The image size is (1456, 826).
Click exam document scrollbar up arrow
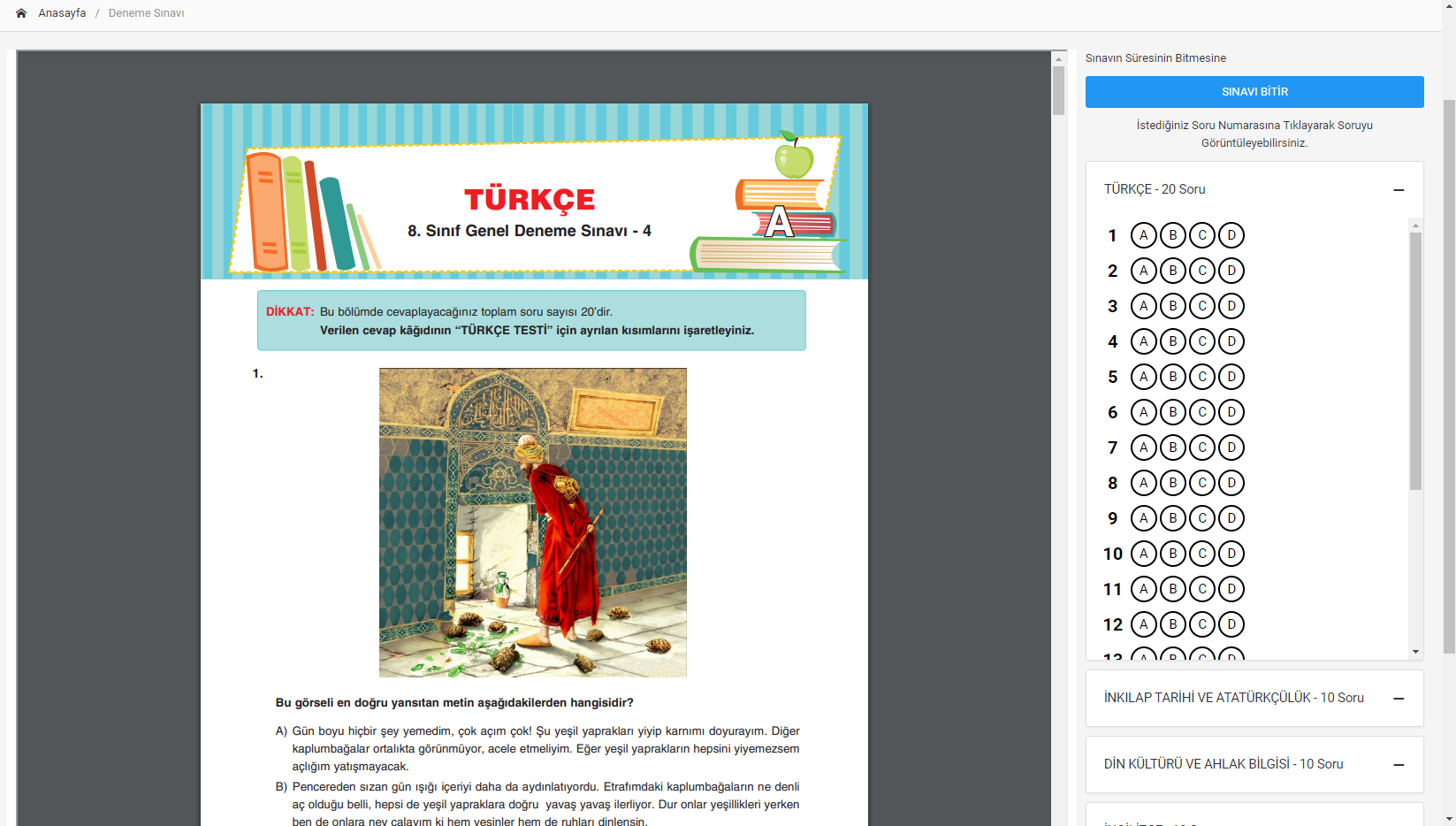pos(1058,58)
